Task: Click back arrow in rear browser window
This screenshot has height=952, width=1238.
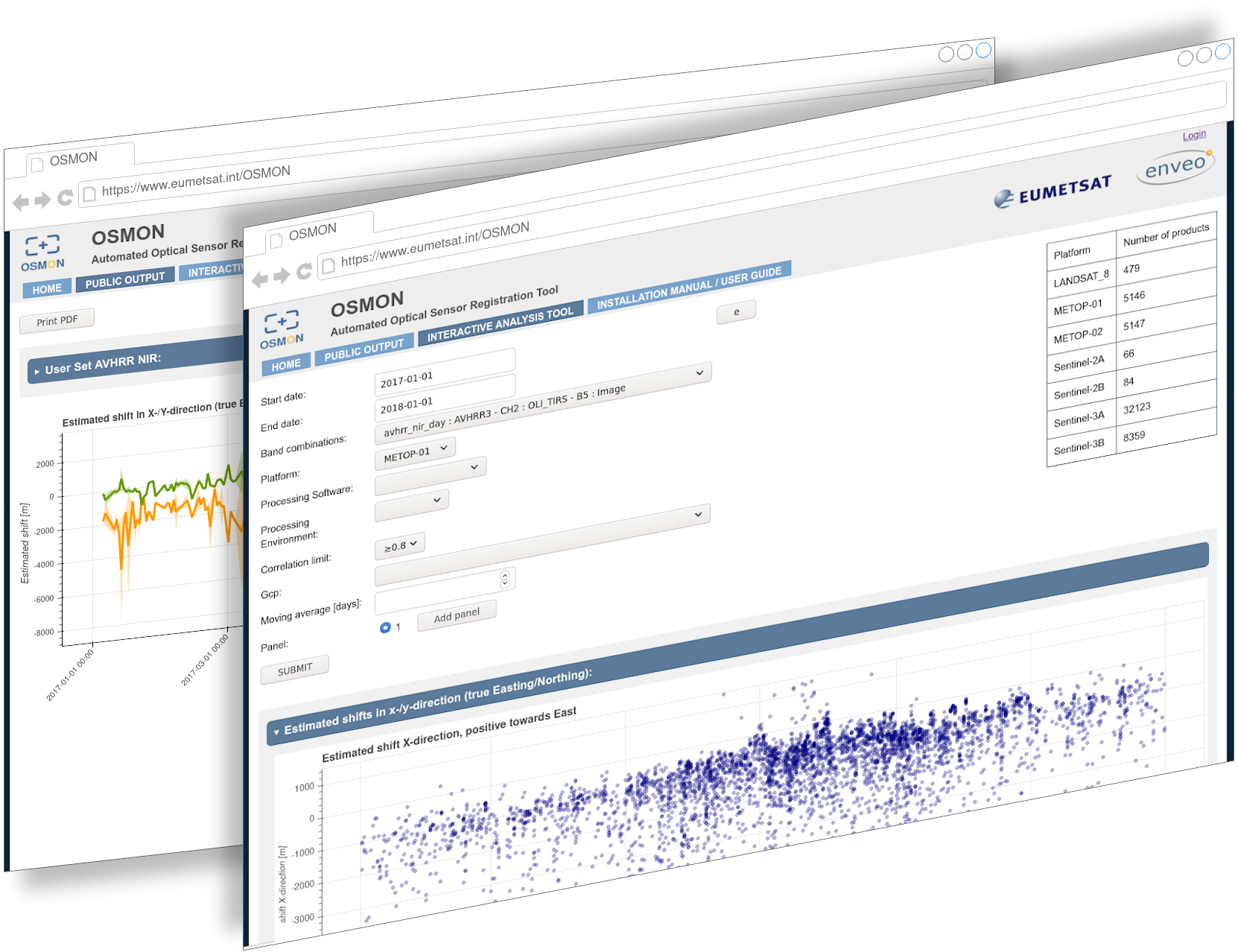Action: (21, 202)
